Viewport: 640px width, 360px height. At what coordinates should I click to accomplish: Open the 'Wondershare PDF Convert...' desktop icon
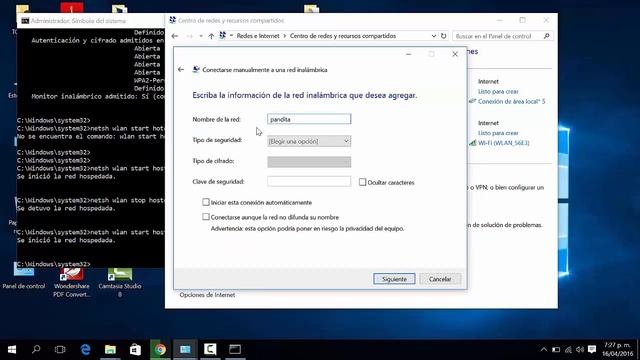[72, 282]
